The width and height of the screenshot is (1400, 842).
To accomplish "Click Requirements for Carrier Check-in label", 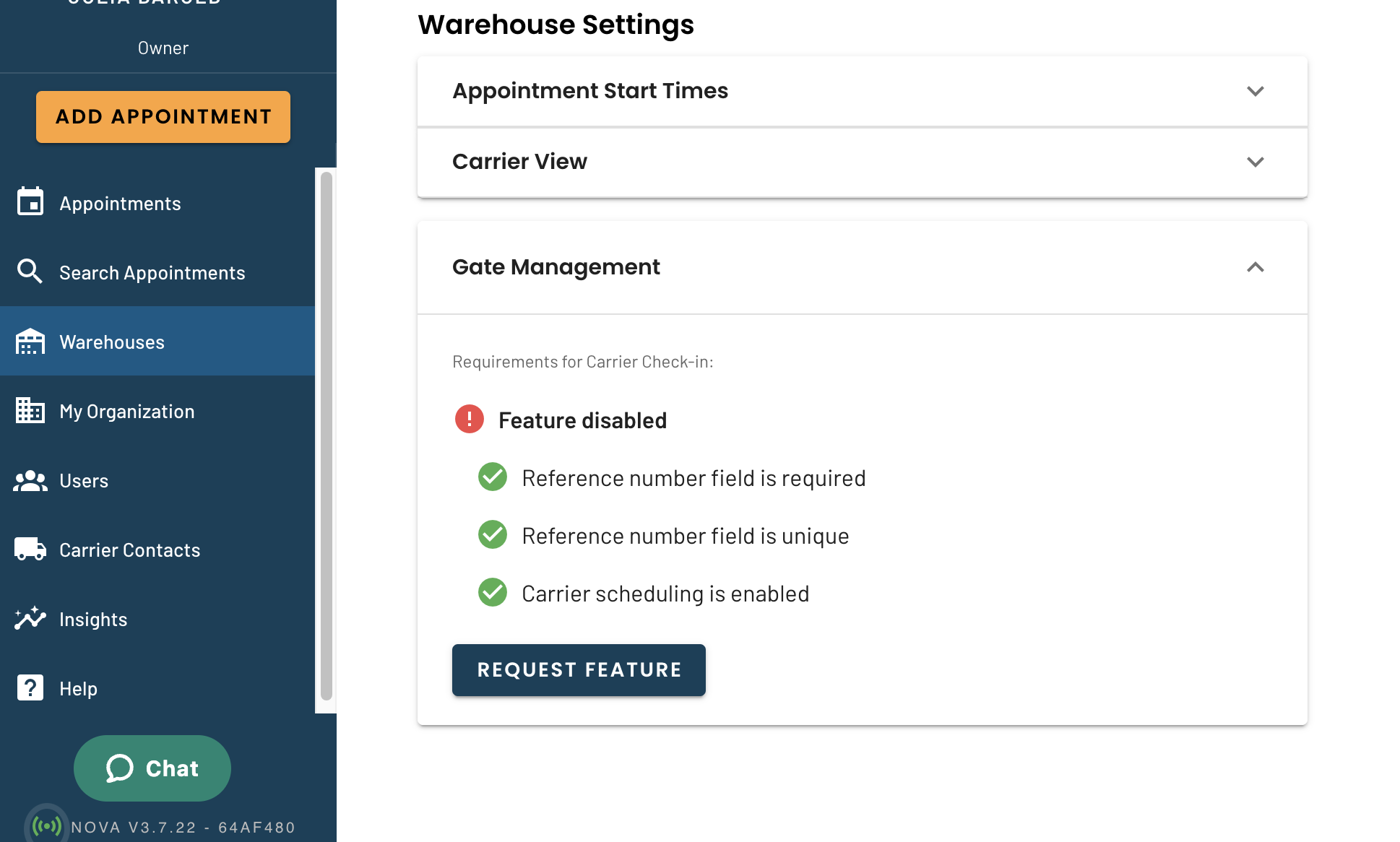I will 582,362.
